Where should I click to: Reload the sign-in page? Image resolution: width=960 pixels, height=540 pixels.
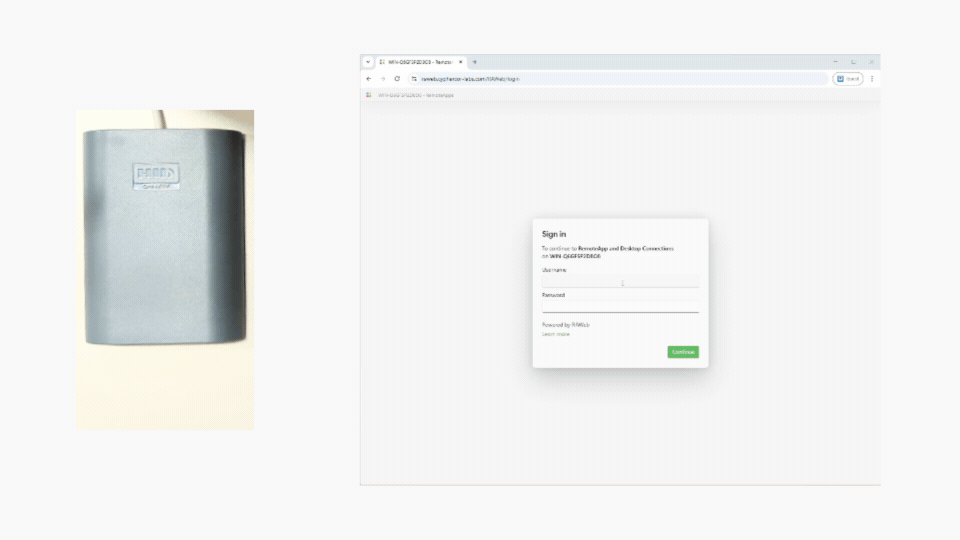(x=397, y=78)
